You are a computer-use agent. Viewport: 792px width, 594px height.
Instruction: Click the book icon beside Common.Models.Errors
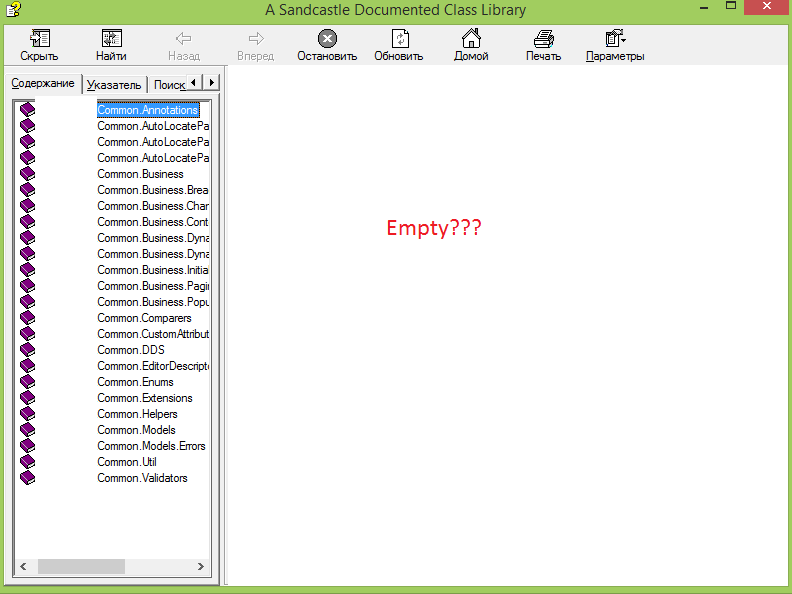tap(27, 446)
